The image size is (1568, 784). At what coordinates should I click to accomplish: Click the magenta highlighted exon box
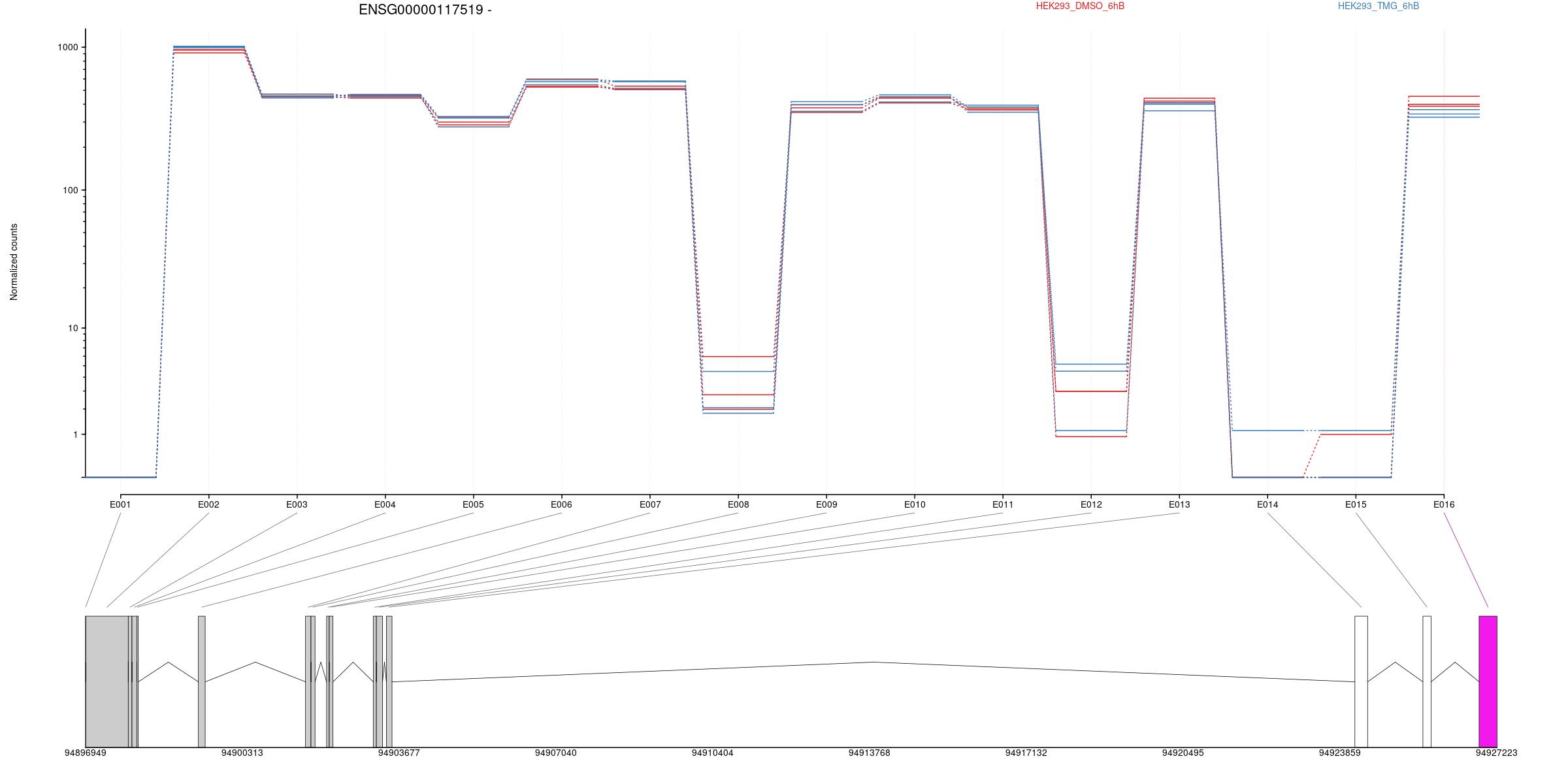[x=1488, y=681]
